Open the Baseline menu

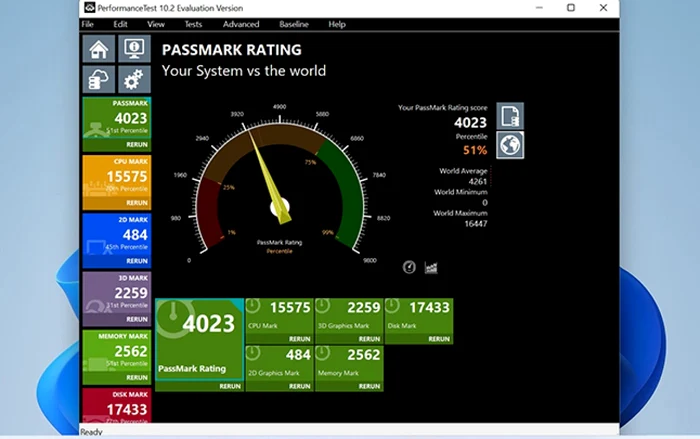[294, 24]
